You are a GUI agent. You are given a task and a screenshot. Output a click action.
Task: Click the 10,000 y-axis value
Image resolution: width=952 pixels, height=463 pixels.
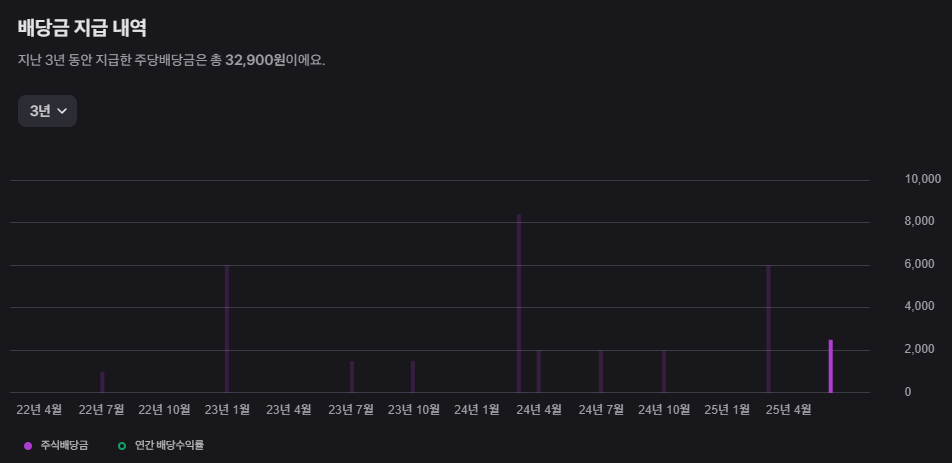pos(923,179)
